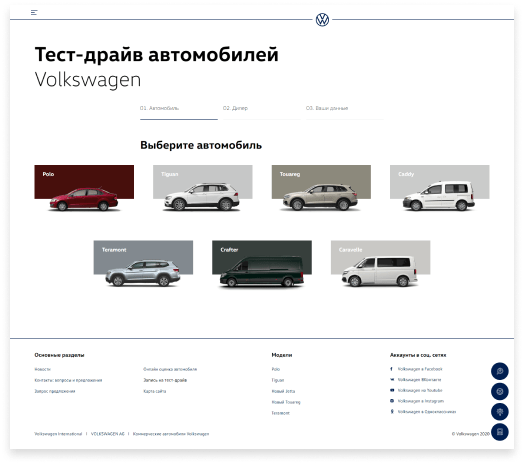The image size is (524, 464).
Task: Click the dealer location pin floating button
Action: click(x=500, y=412)
